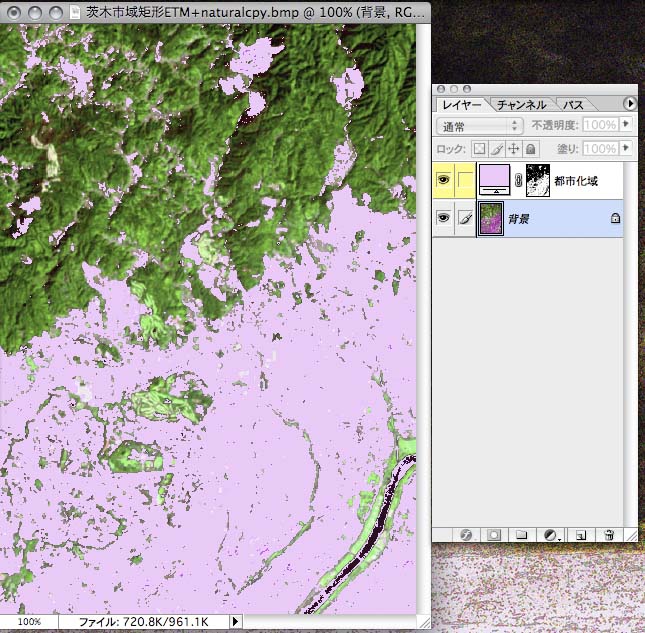Open the 通常 blend mode dropdown
Screen dimensions: 645x633
[480, 126]
